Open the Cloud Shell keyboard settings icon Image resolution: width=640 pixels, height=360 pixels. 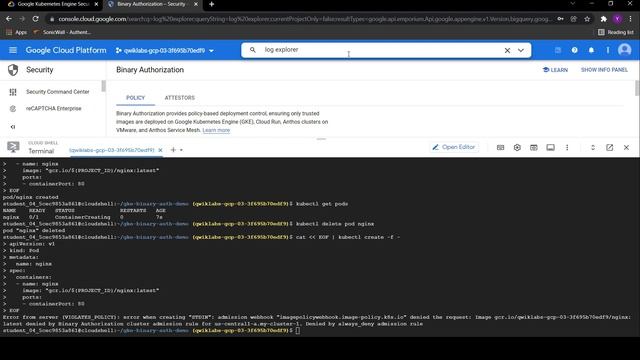point(500,147)
